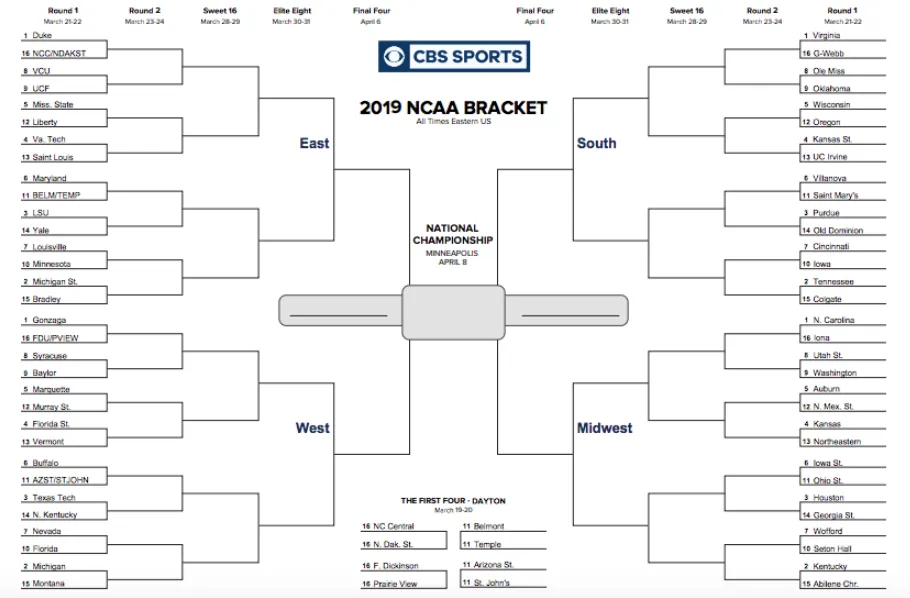The width and height of the screenshot is (910, 598).
Task: Choose 11 Belmont in First Four
Action: tap(504, 527)
